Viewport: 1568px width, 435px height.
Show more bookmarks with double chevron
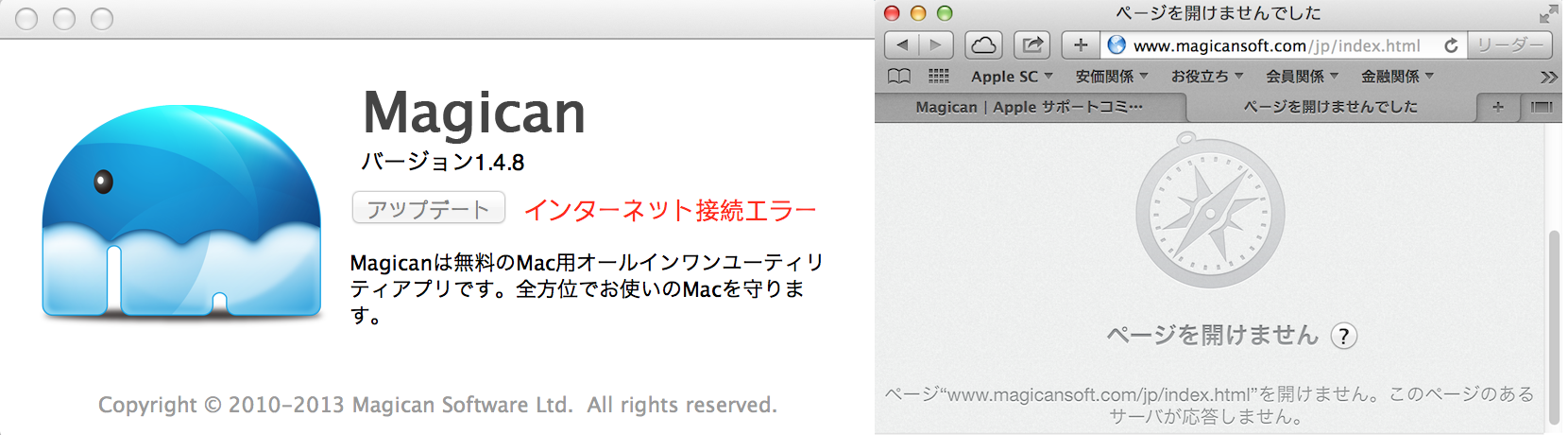click(x=1548, y=76)
